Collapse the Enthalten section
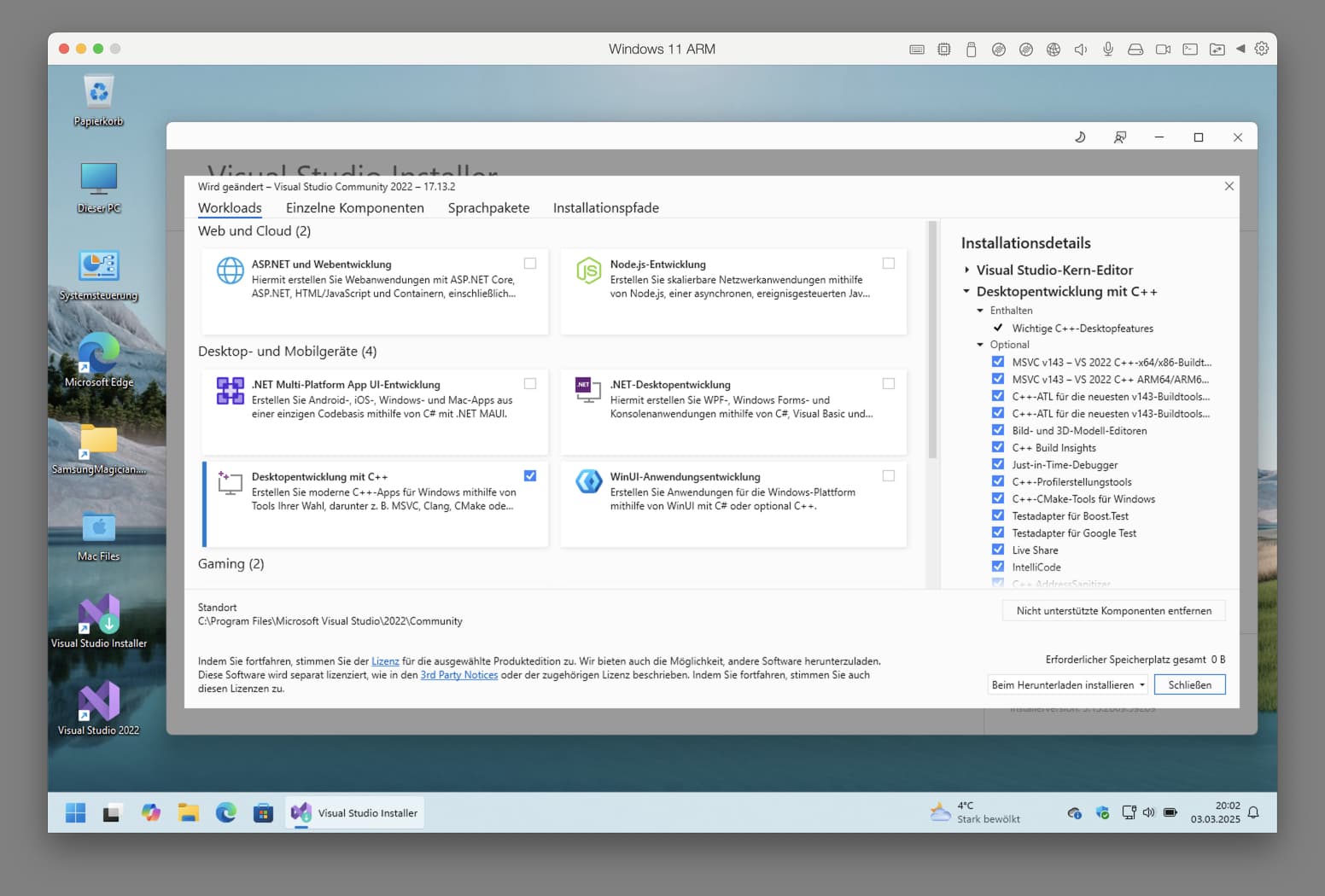Screen dimensions: 1325x896 pyautogui.click(x=980, y=311)
